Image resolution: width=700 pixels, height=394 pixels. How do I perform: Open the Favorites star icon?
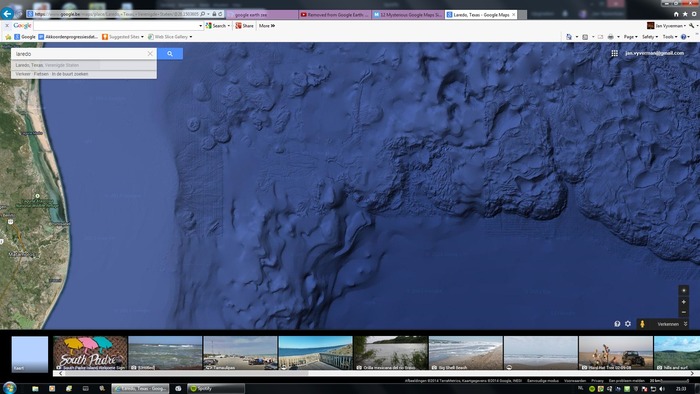(x=685, y=14)
